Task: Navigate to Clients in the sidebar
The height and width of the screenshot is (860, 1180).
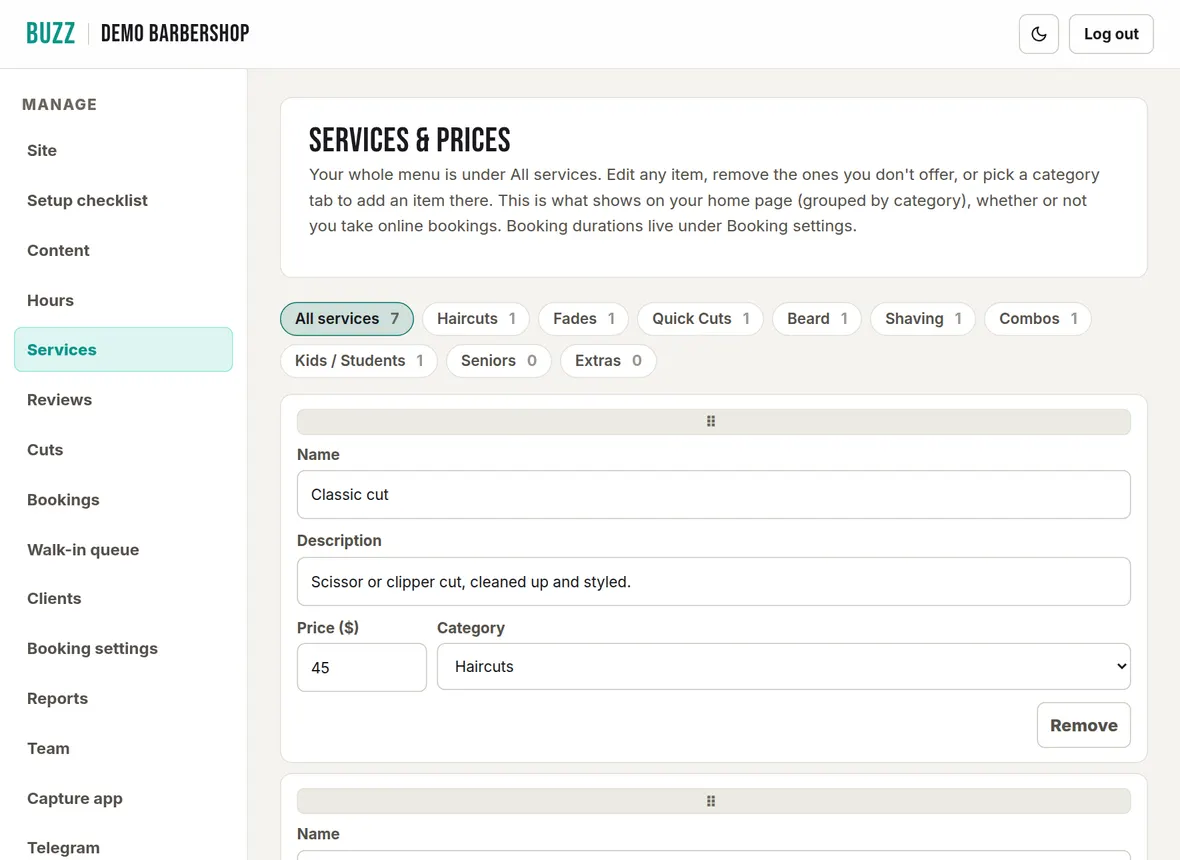Action: point(123,599)
